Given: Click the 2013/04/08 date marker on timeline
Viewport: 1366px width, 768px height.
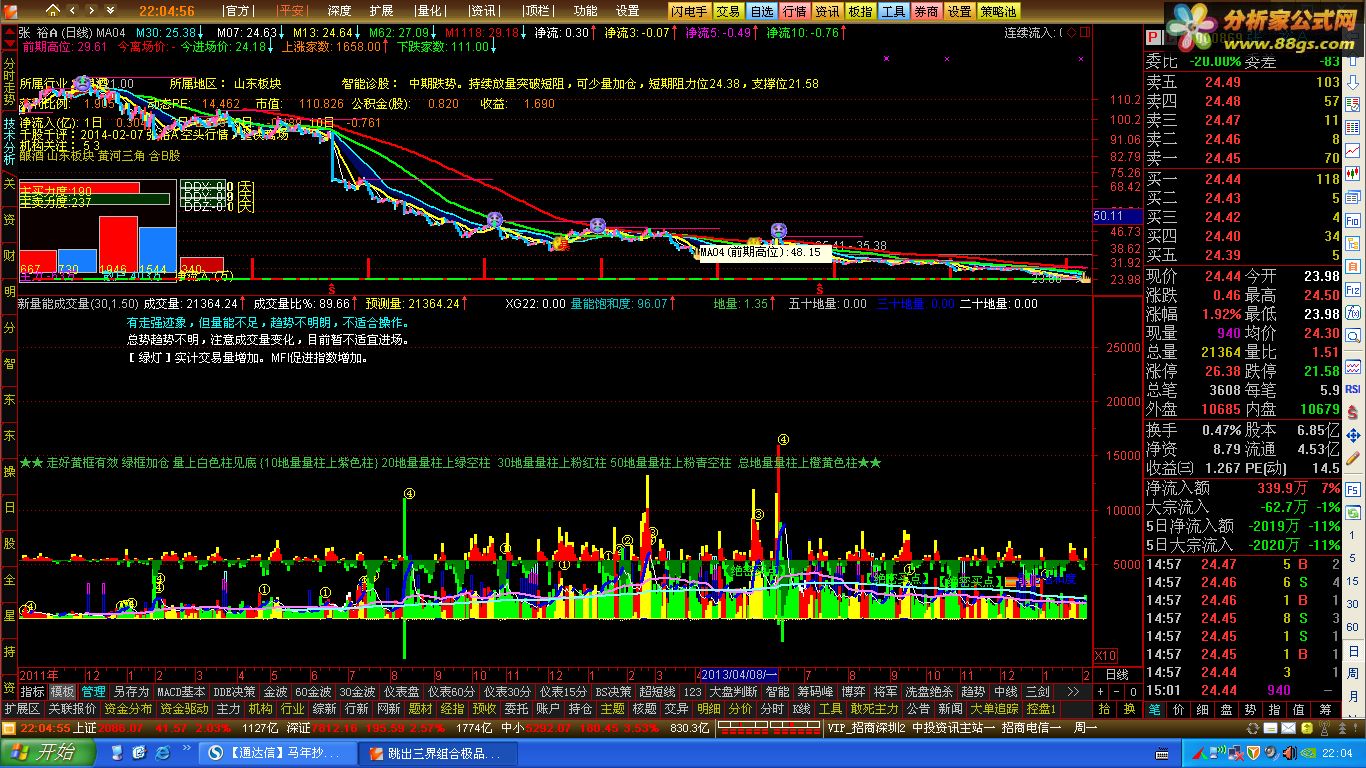Looking at the screenshot, I should point(738,675).
